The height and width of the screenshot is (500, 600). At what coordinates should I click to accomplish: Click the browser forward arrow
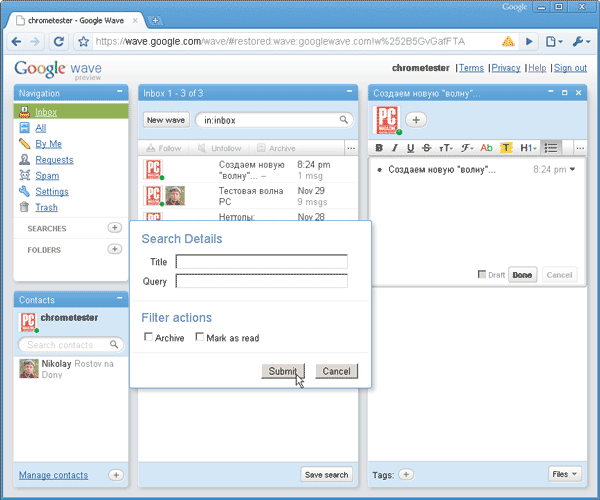point(35,41)
